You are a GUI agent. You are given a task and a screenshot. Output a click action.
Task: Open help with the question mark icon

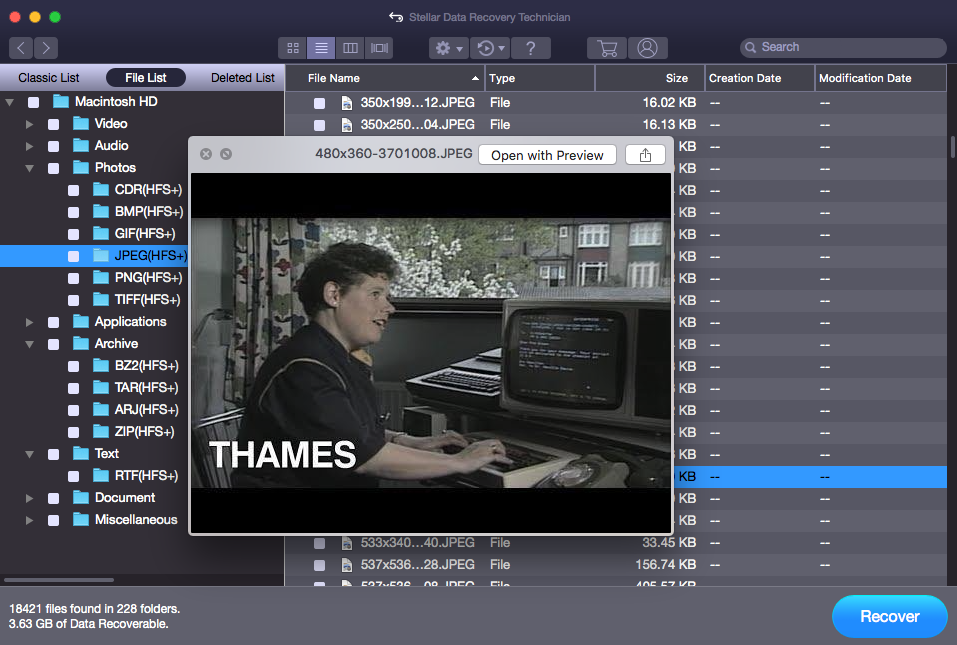pyautogui.click(x=530, y=48)
